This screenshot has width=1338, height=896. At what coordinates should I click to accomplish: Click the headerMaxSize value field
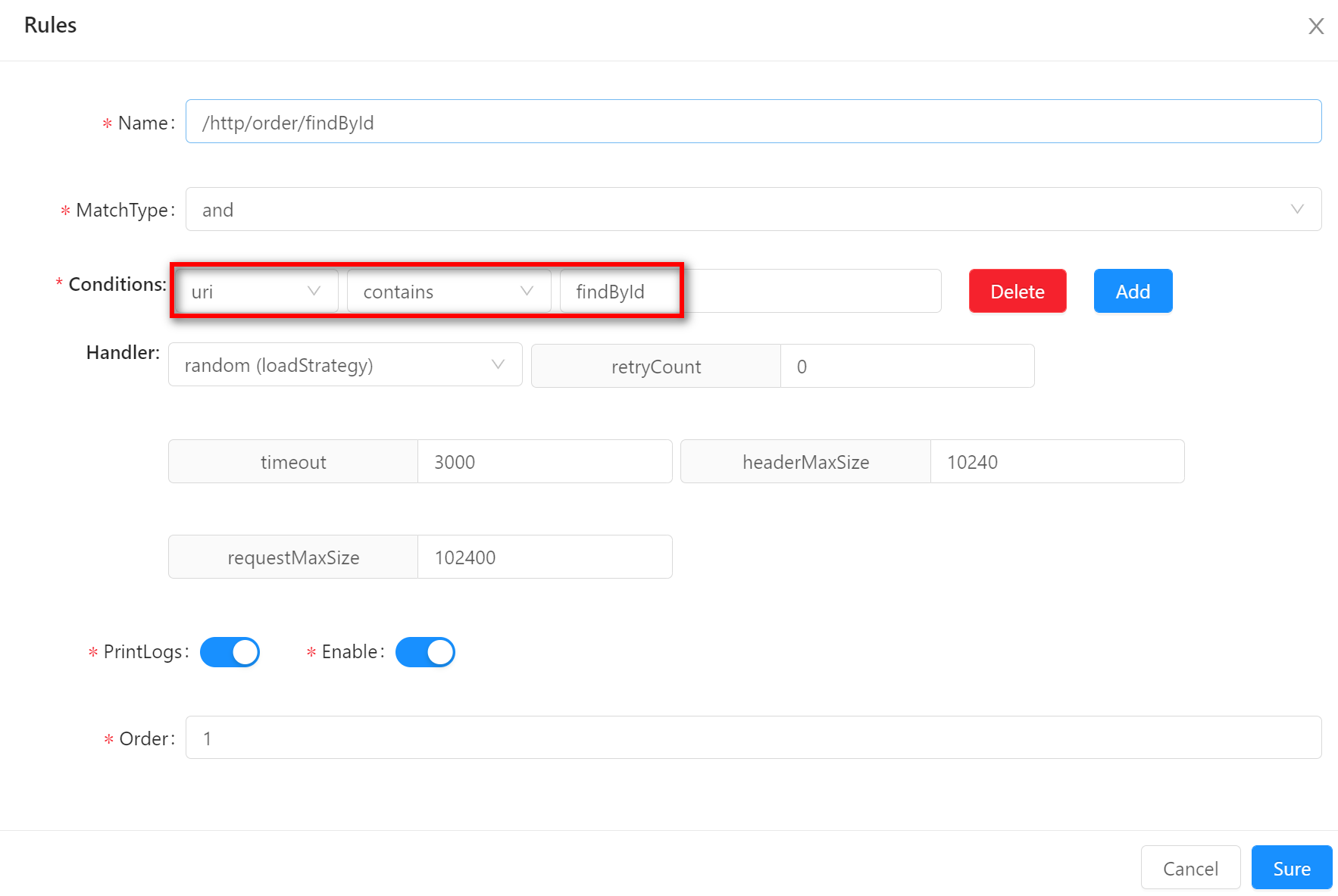click(x=1056, y=462)
